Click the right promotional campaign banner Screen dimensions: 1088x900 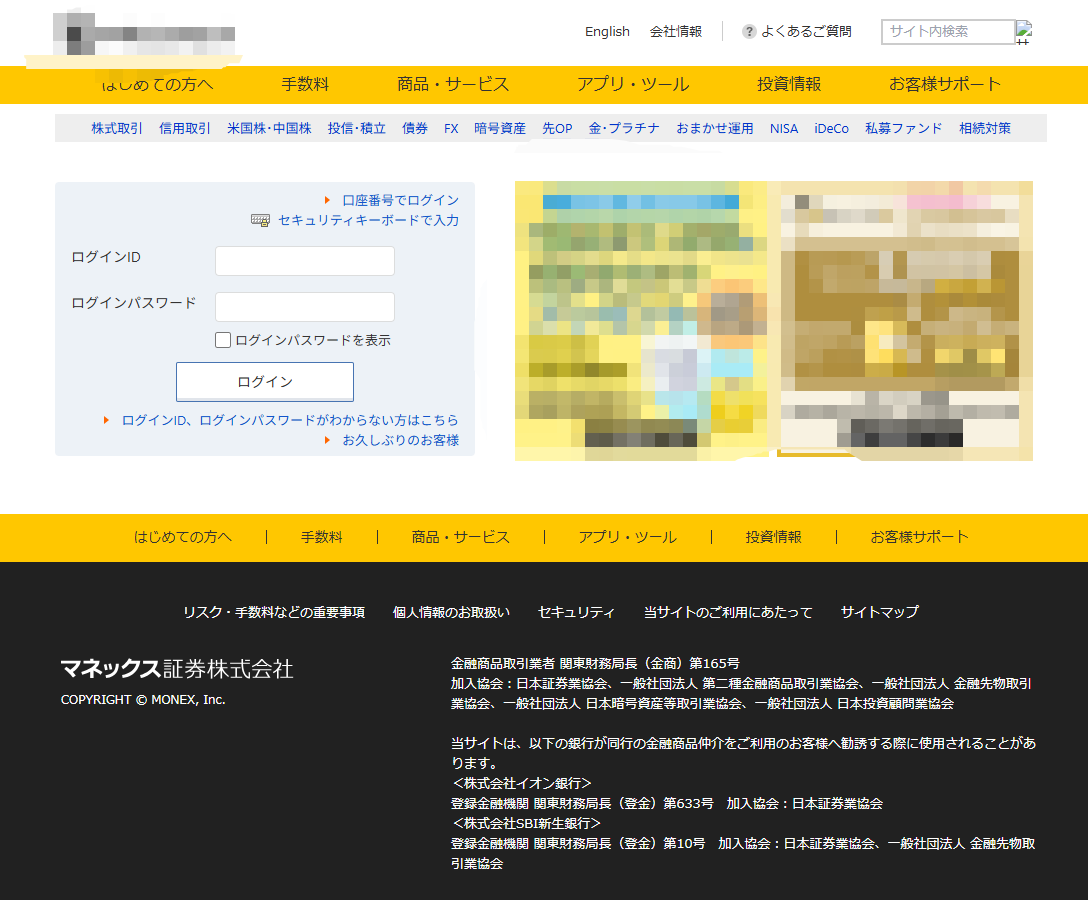pos(903,320)
